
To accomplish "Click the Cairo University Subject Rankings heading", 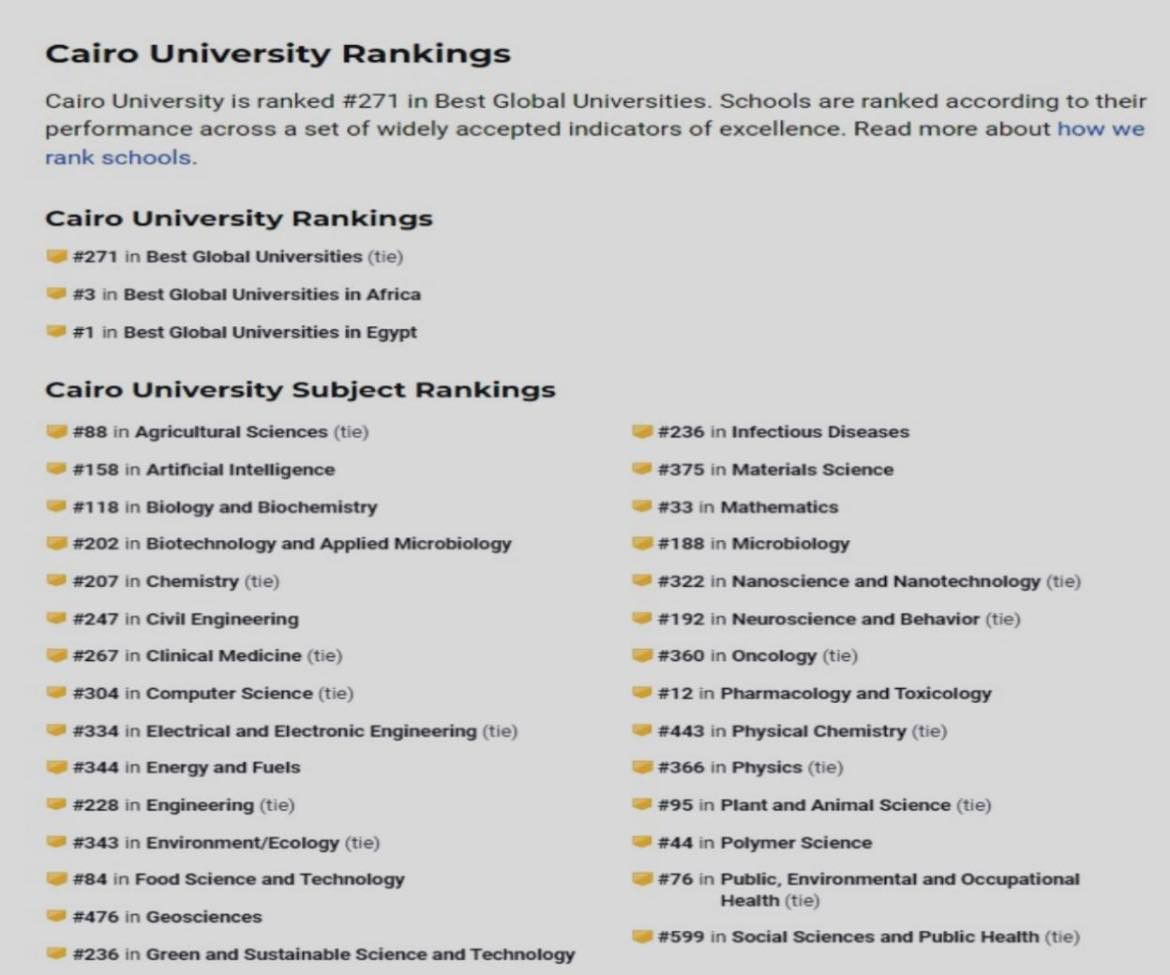I will pos(300,389).
